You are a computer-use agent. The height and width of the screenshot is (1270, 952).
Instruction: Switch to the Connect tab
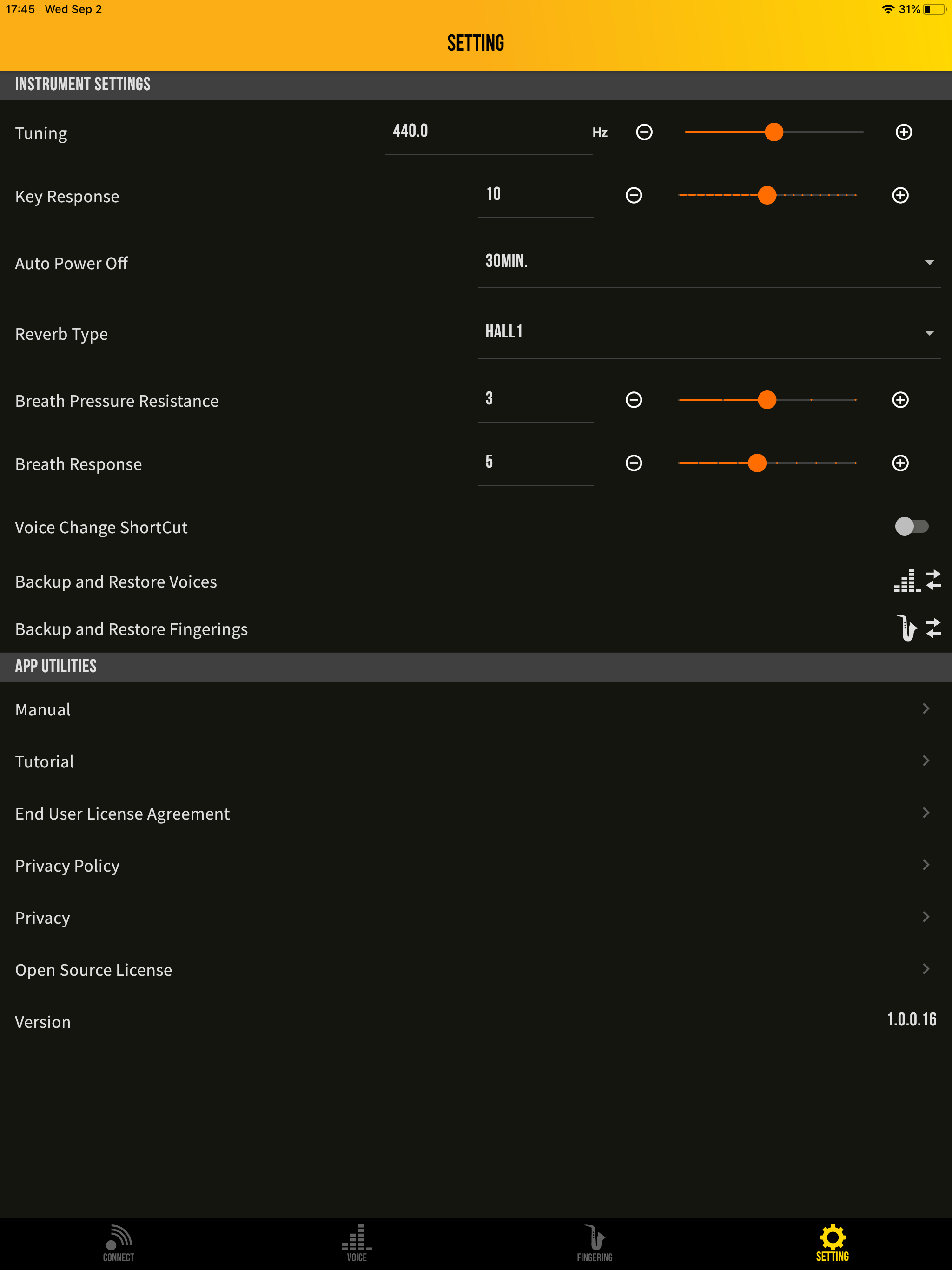click(119, 1243)
